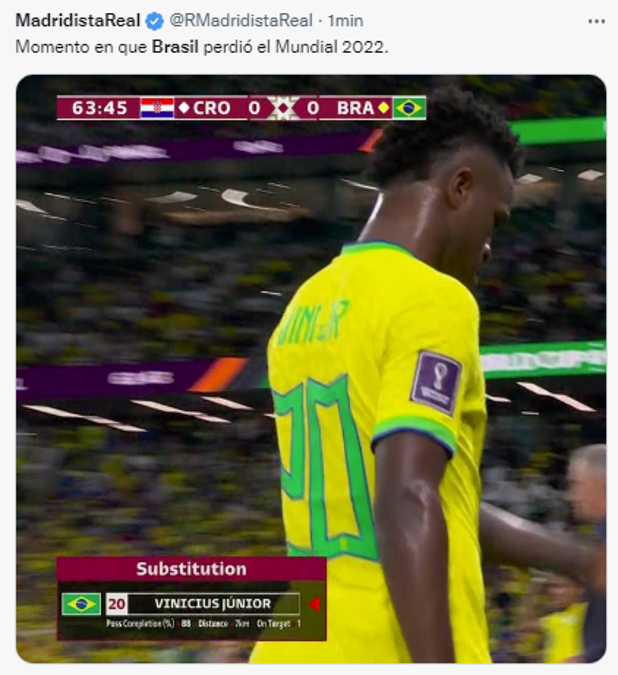Click the 63:45 match clock
Image resolution: width=618 pixels, height=675 pixels.
(x=99, y=108)
